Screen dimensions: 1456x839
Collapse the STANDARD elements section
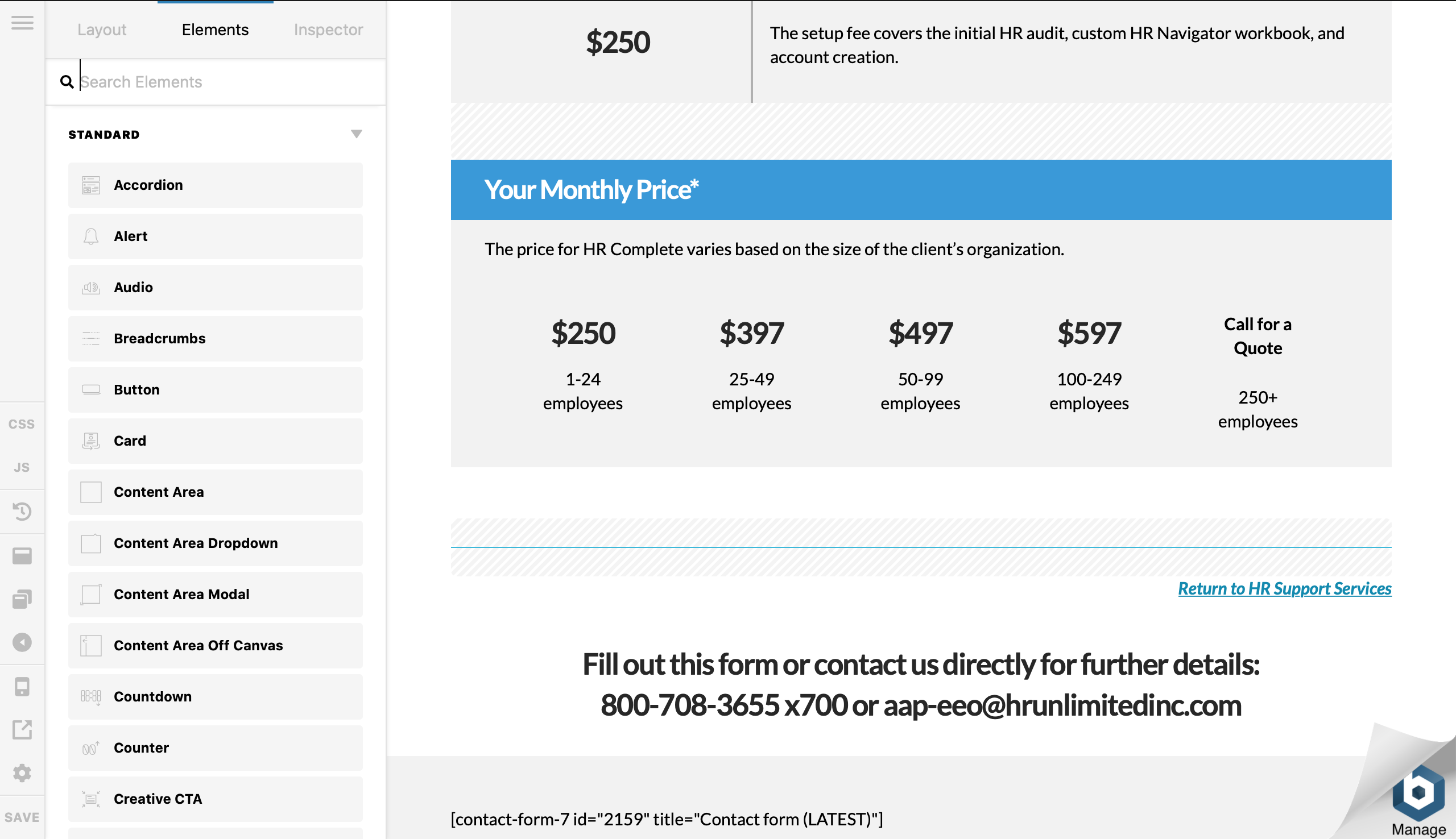click(356, 134)
